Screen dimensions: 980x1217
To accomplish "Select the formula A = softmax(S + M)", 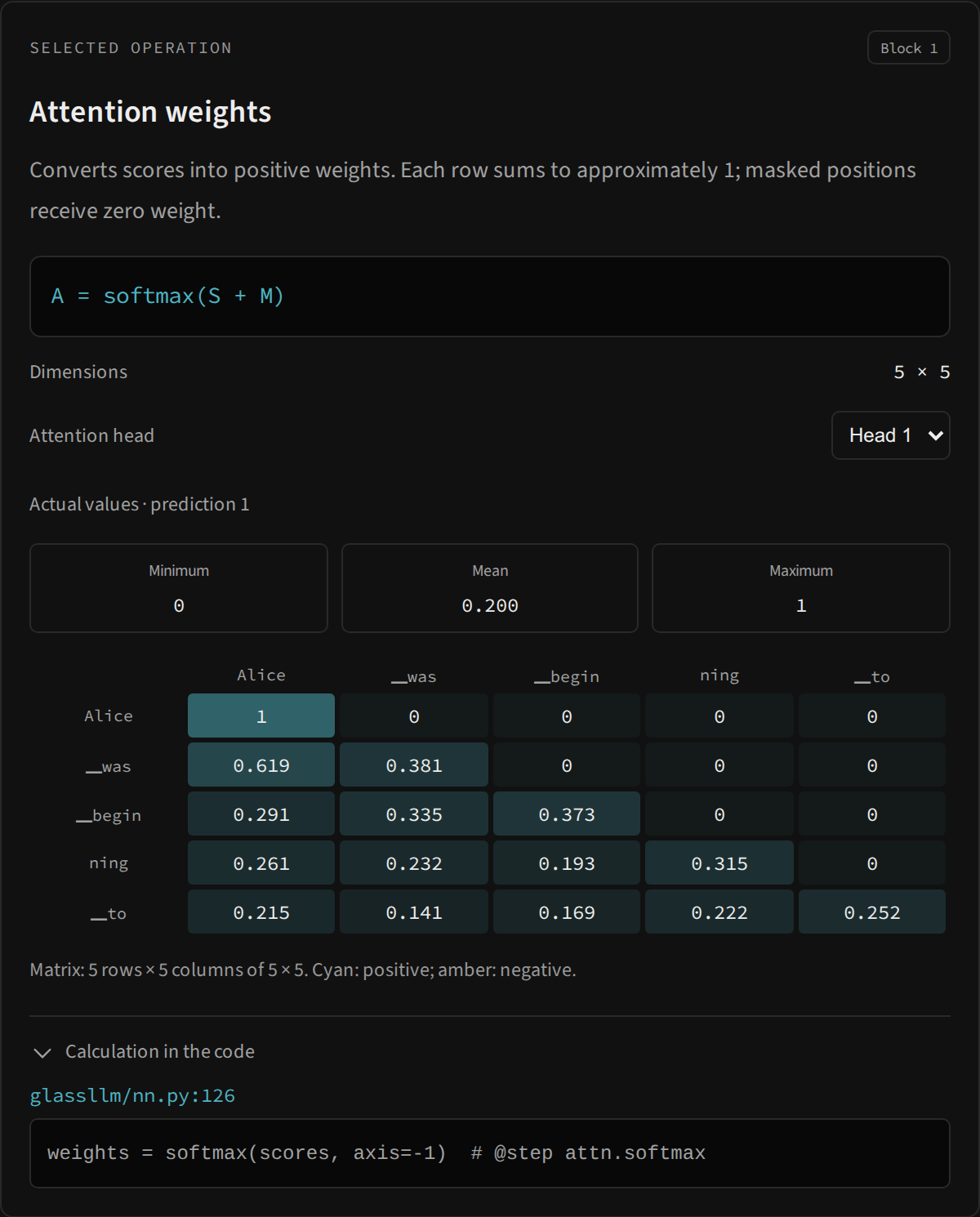I will tap(167, 296).
